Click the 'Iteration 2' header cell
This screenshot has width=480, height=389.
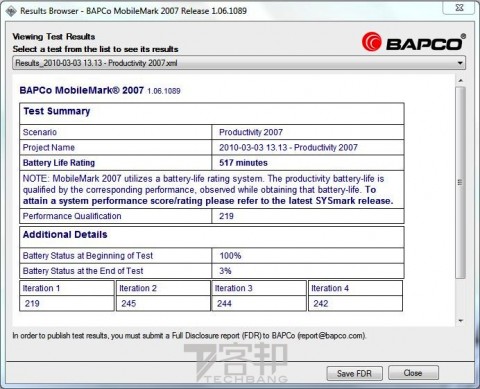pyautogui.click(x=163, y=288)
